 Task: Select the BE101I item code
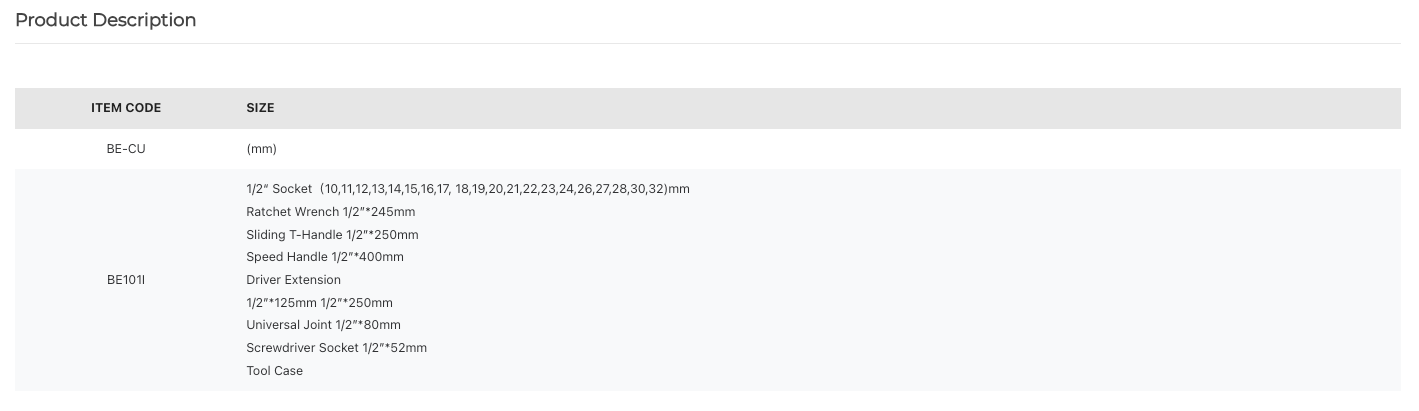(126, 280)
